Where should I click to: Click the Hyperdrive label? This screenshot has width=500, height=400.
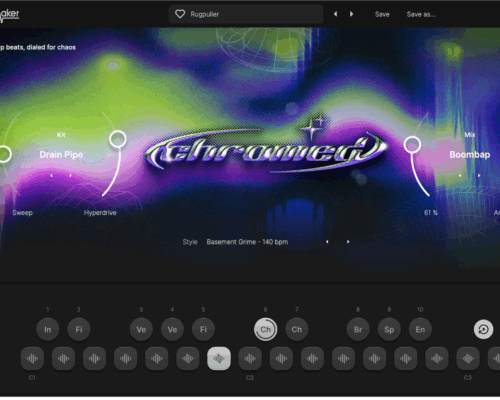tap(100, 213)
